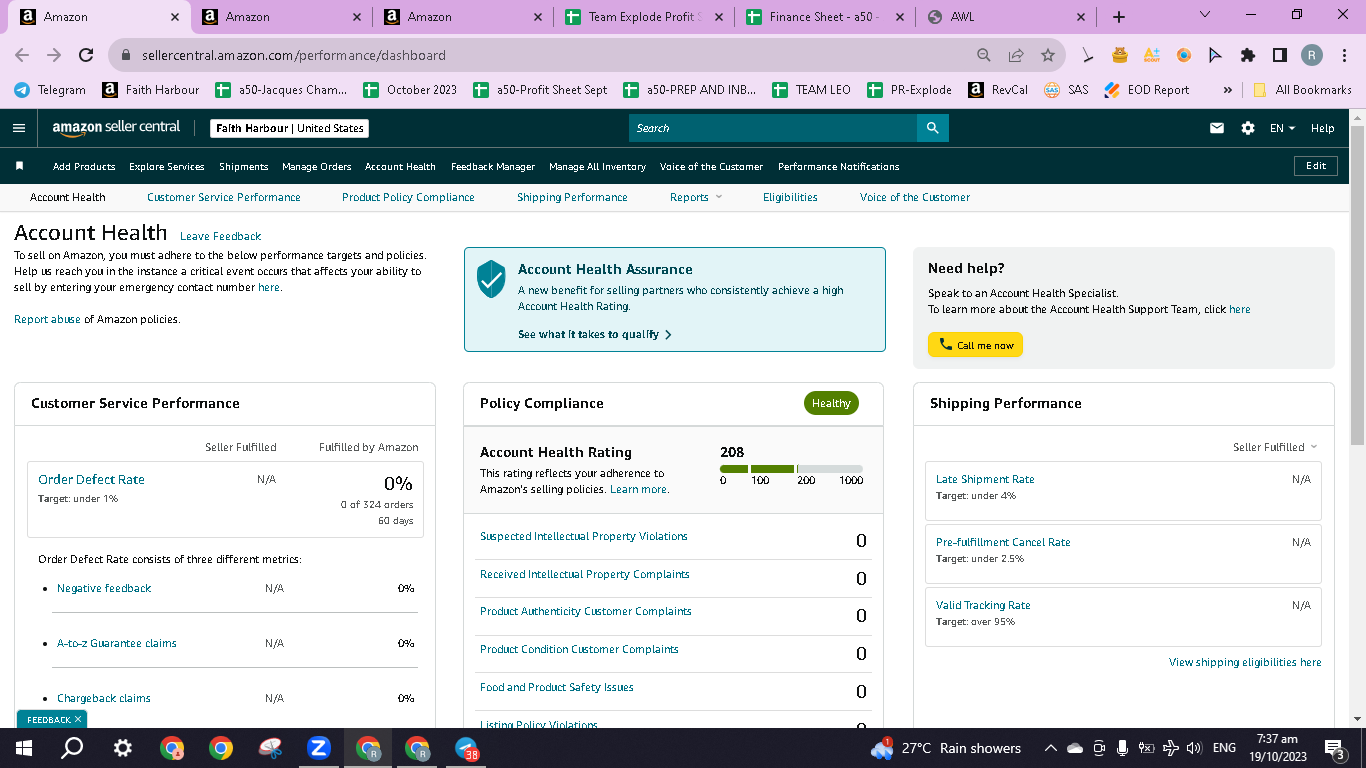Click the Faith Harbour United States account switcher
1366x768 pixels.
(290, 128)
